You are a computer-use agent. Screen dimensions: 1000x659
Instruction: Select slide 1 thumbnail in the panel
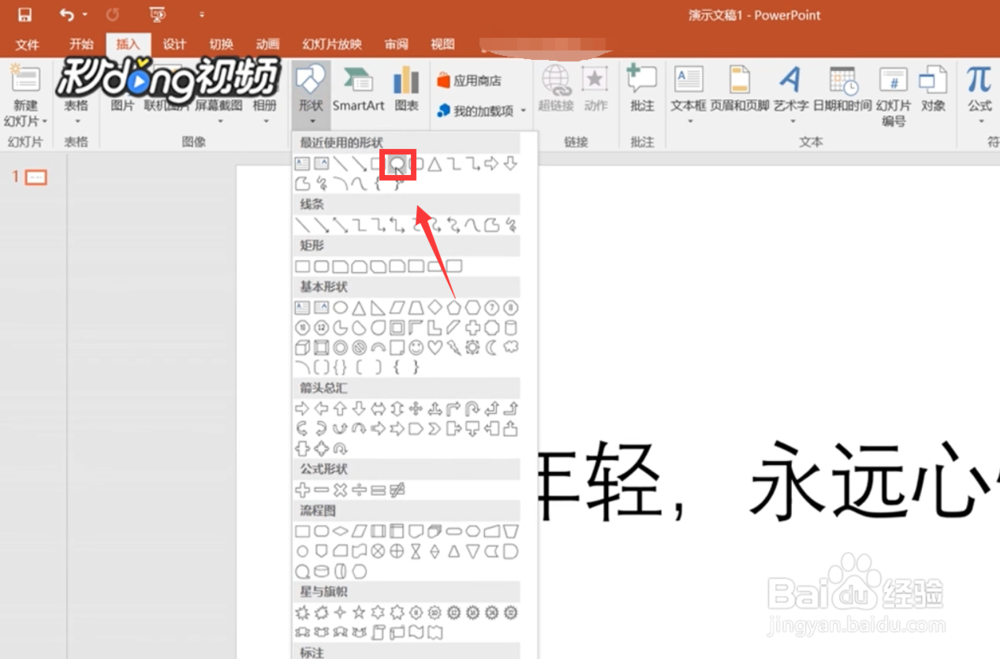pyautogui.click(x=36, y=177)
